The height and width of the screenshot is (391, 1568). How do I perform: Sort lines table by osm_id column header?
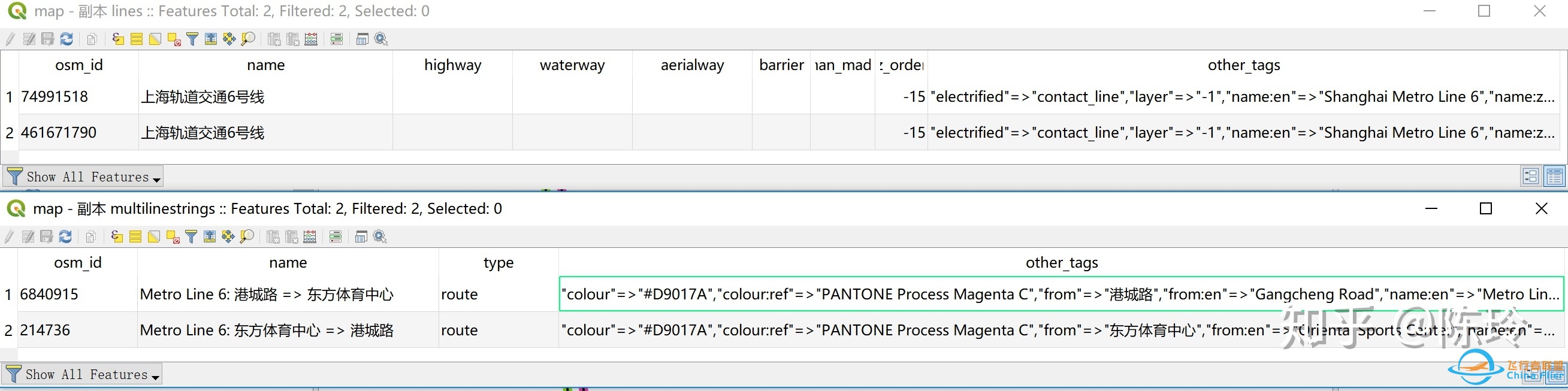78,65
